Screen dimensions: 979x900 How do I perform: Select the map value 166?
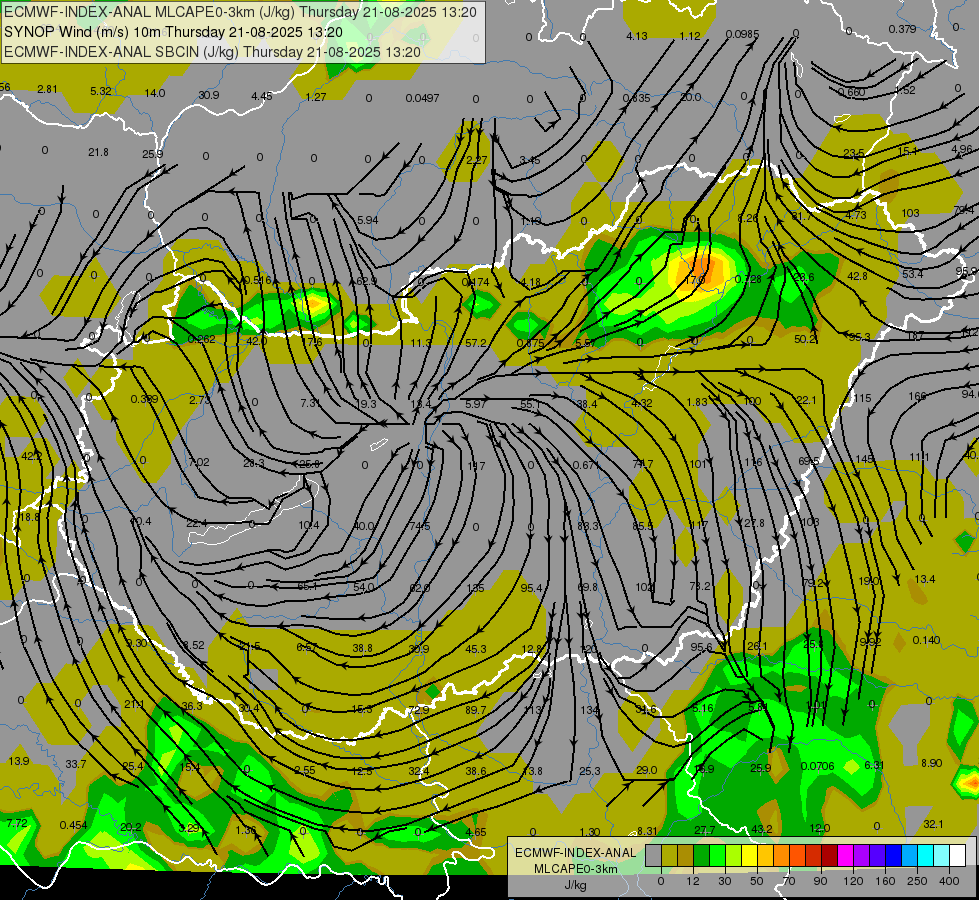[x=917, y=396]
